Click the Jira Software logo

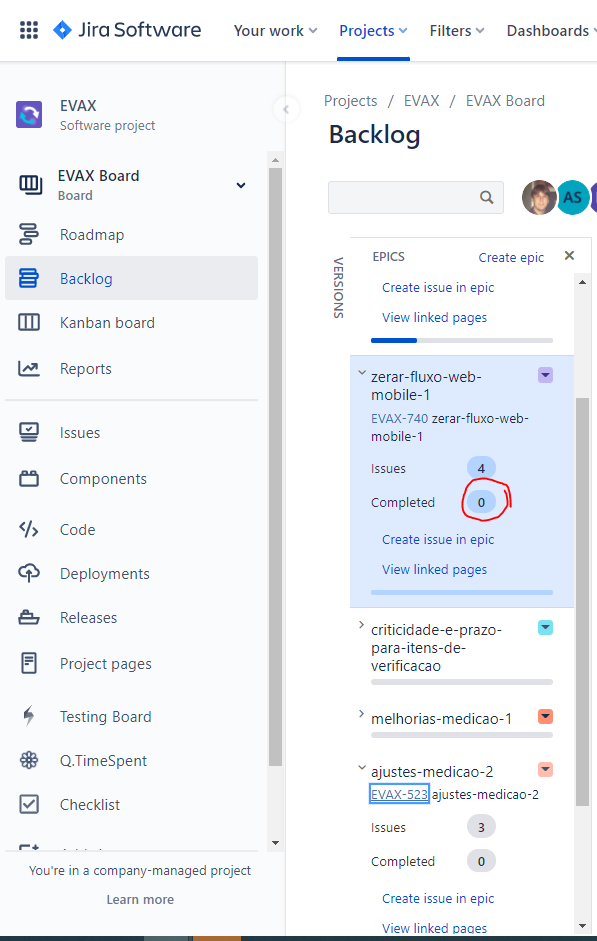point(127,30)
